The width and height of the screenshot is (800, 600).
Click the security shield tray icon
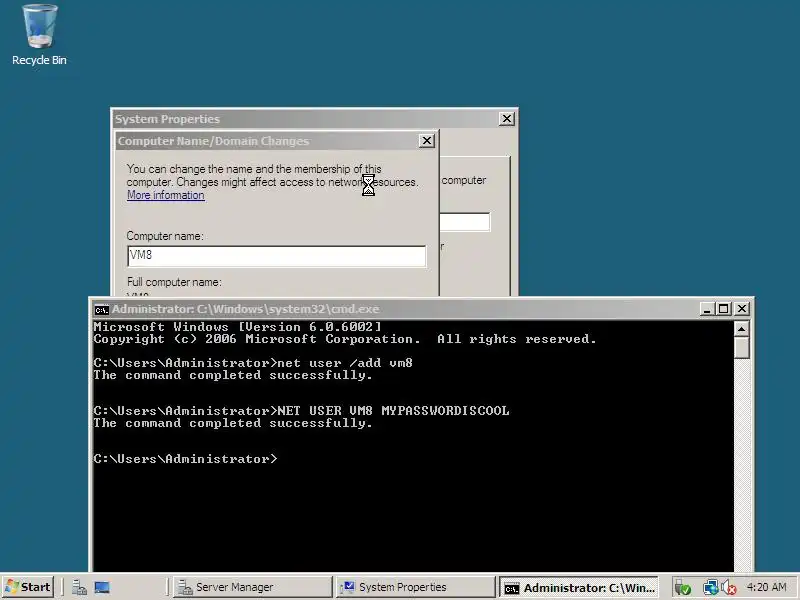[x=682, y=588]
